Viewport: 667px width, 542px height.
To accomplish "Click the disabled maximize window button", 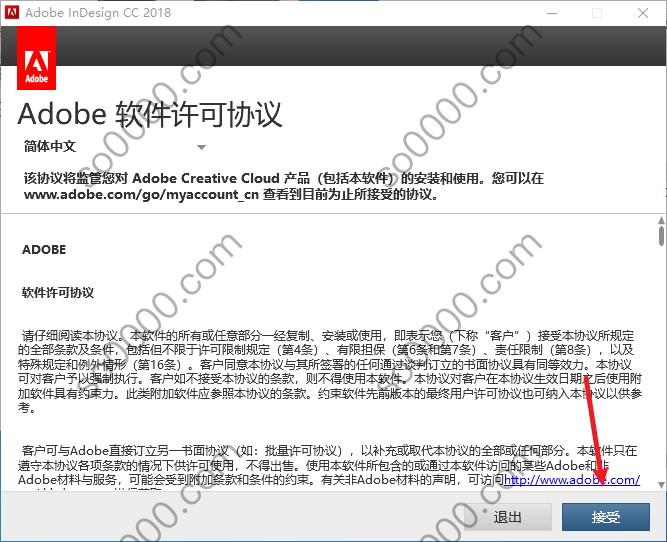I will (x=597, y=13).
